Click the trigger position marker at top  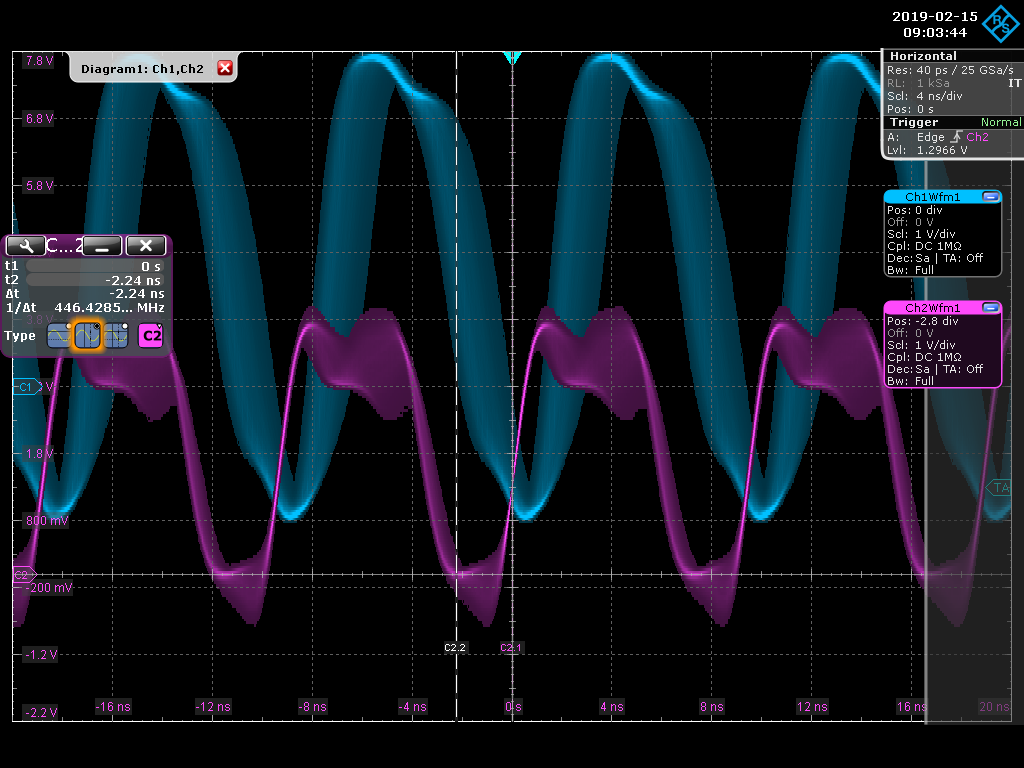[x=512, y=58]
